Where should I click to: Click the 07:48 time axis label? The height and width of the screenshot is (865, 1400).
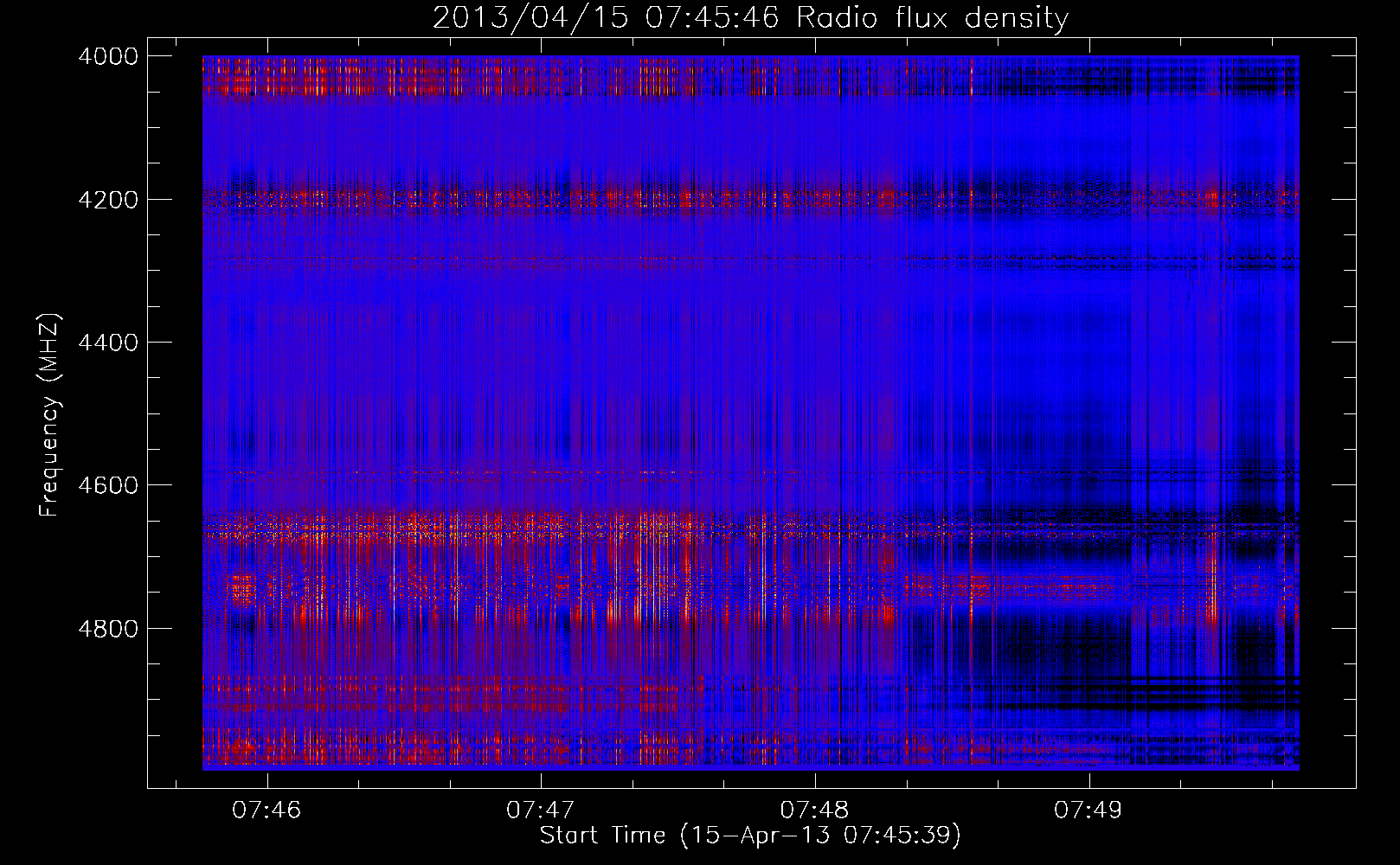point(814,810)
